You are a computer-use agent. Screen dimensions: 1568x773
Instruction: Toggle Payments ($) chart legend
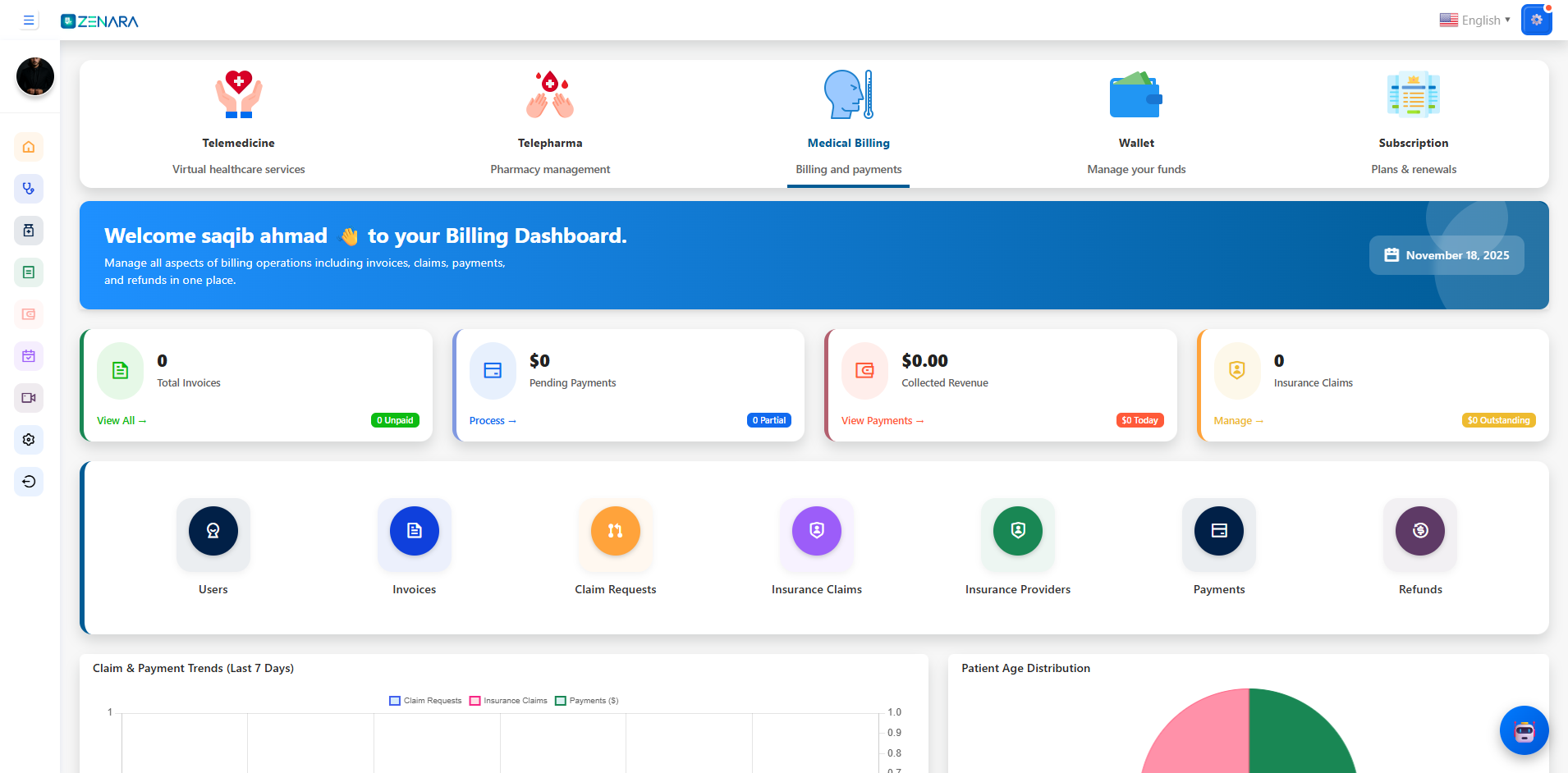[x=587, y=701]
